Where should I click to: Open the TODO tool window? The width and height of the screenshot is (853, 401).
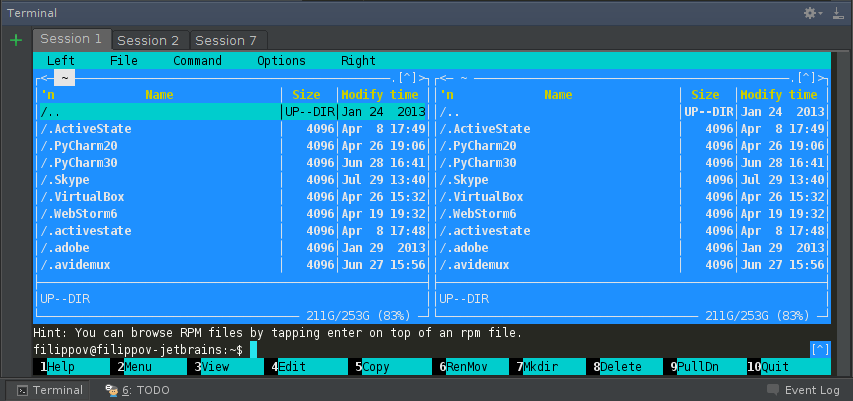[x=137, y=390]
